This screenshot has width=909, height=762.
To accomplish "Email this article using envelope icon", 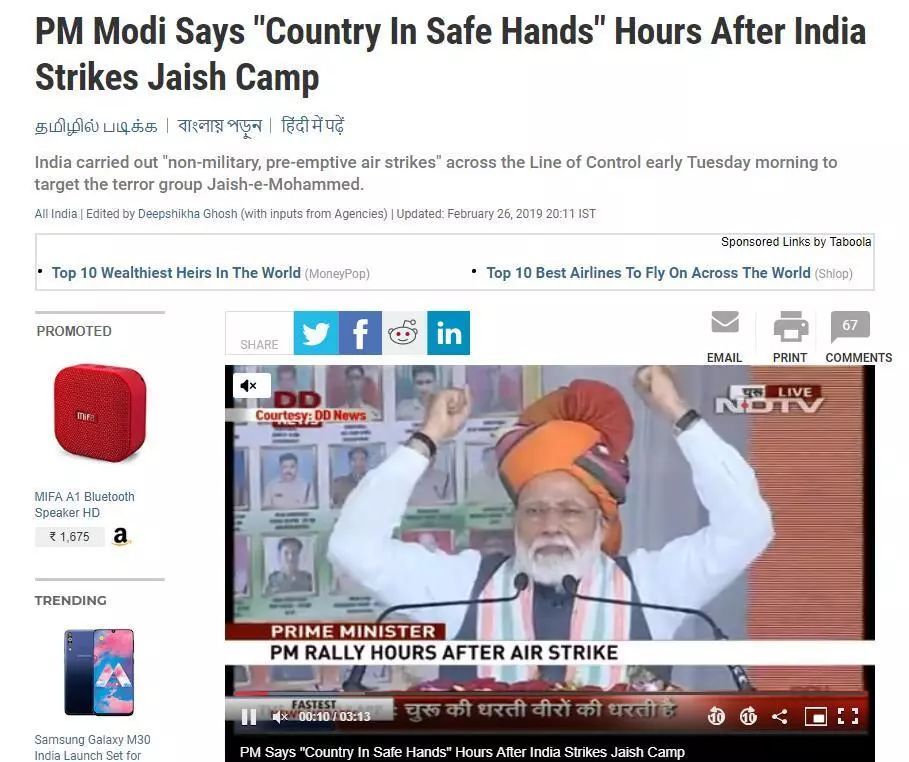I will pos(725,322).
